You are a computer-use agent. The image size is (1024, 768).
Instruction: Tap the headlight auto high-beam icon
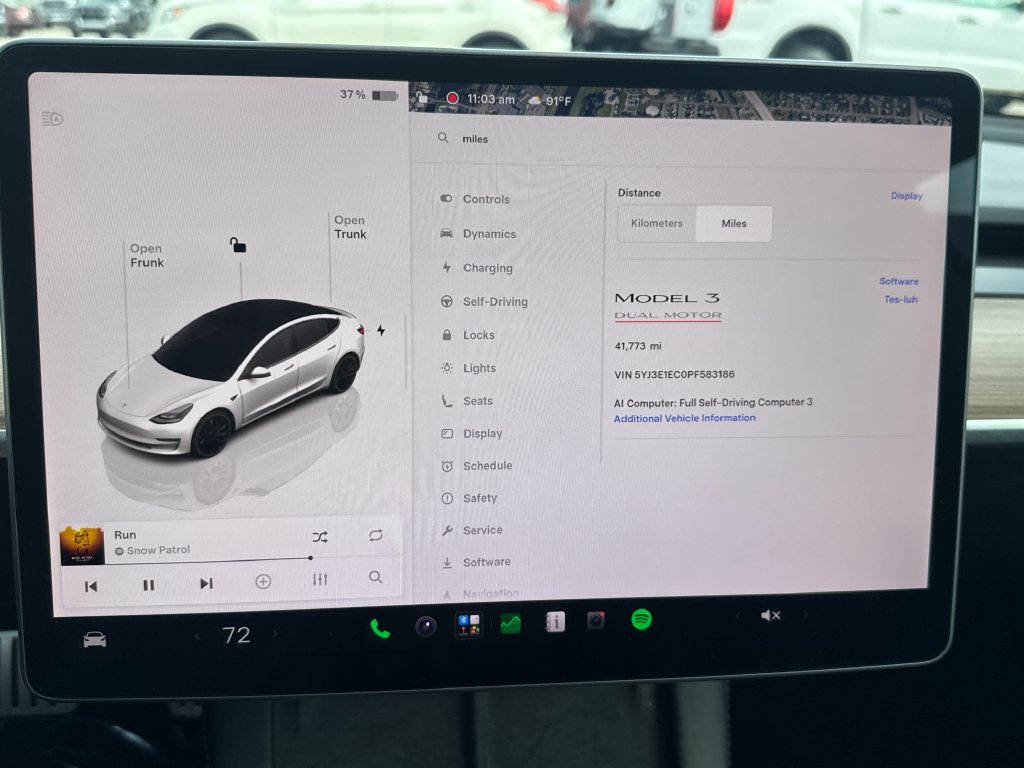pyautogui.click(x=52, y=119)
